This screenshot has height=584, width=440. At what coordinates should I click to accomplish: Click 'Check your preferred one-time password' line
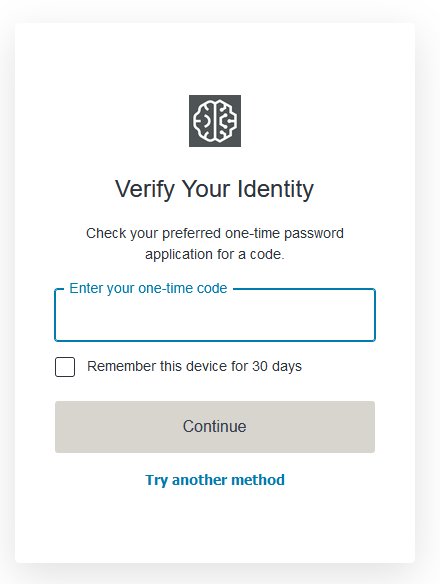click(x=215, y=234)
